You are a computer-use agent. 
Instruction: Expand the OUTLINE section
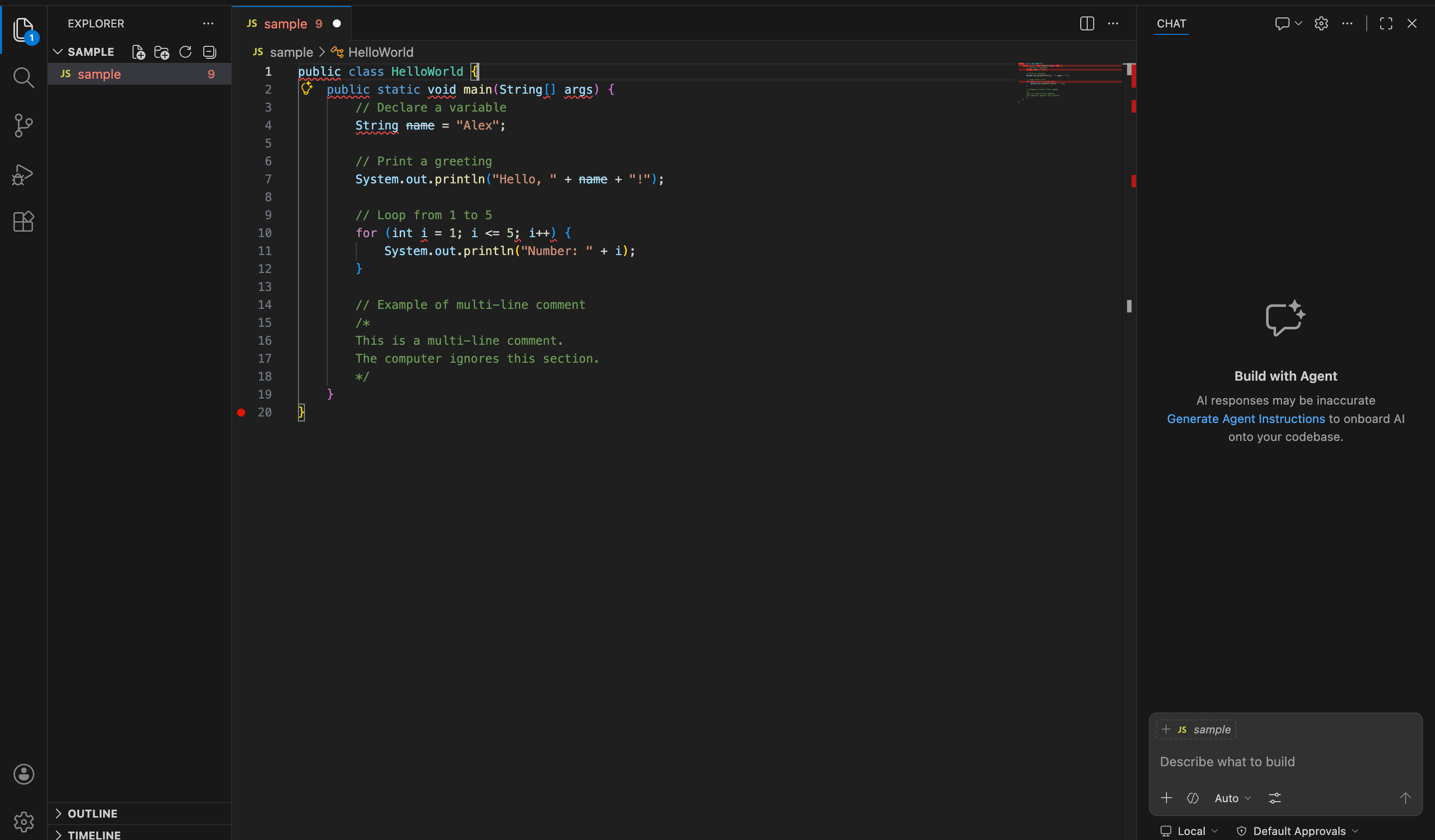click(92, 813)
